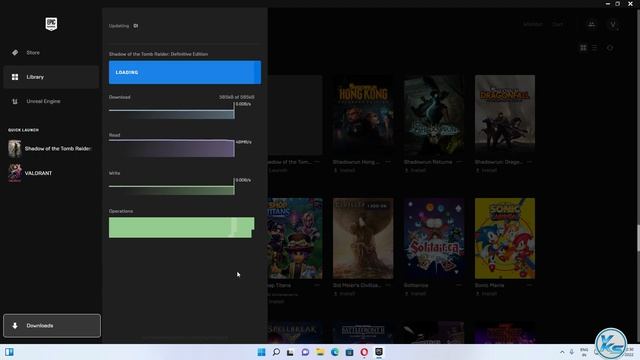Click the VALORANT thumbnail in Quick Launch
Viewport: 640px width, 360px height.
(x=15, y=173)
